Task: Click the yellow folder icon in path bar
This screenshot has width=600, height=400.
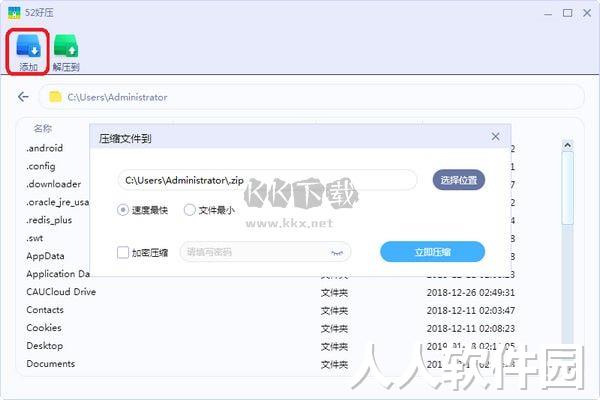Action: coord(55,97)
